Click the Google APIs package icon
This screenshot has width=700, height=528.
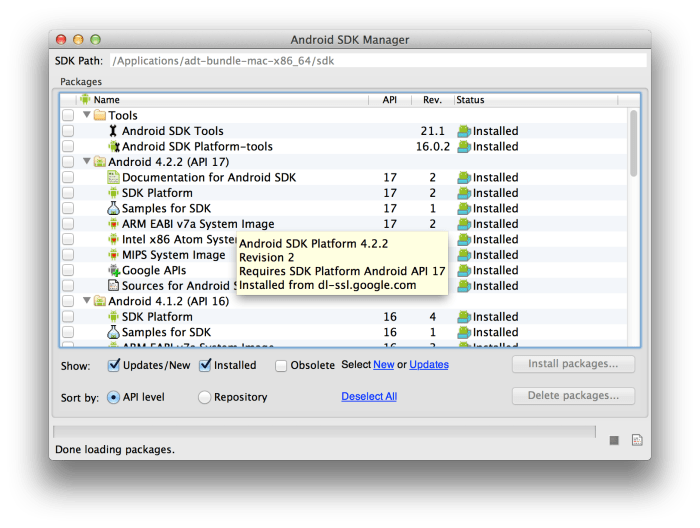click(x=114, y=270)
